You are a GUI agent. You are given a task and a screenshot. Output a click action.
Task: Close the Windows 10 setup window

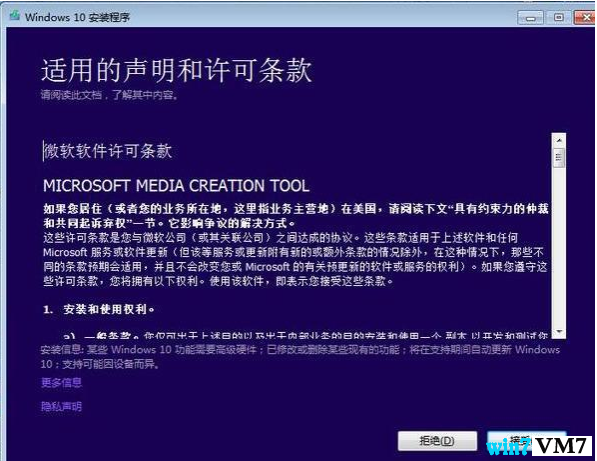tap(584, 18)
